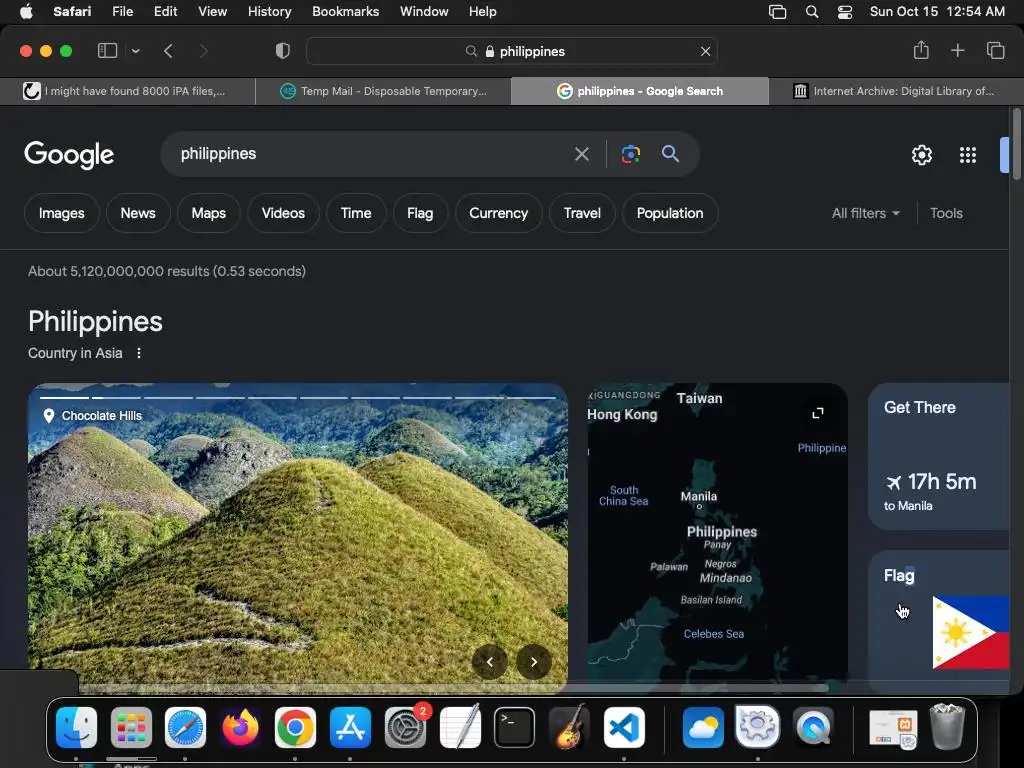Select the Currency filter chip
Image resolution: width=1024 pixels, height=768 pixels.
[498, 213]
